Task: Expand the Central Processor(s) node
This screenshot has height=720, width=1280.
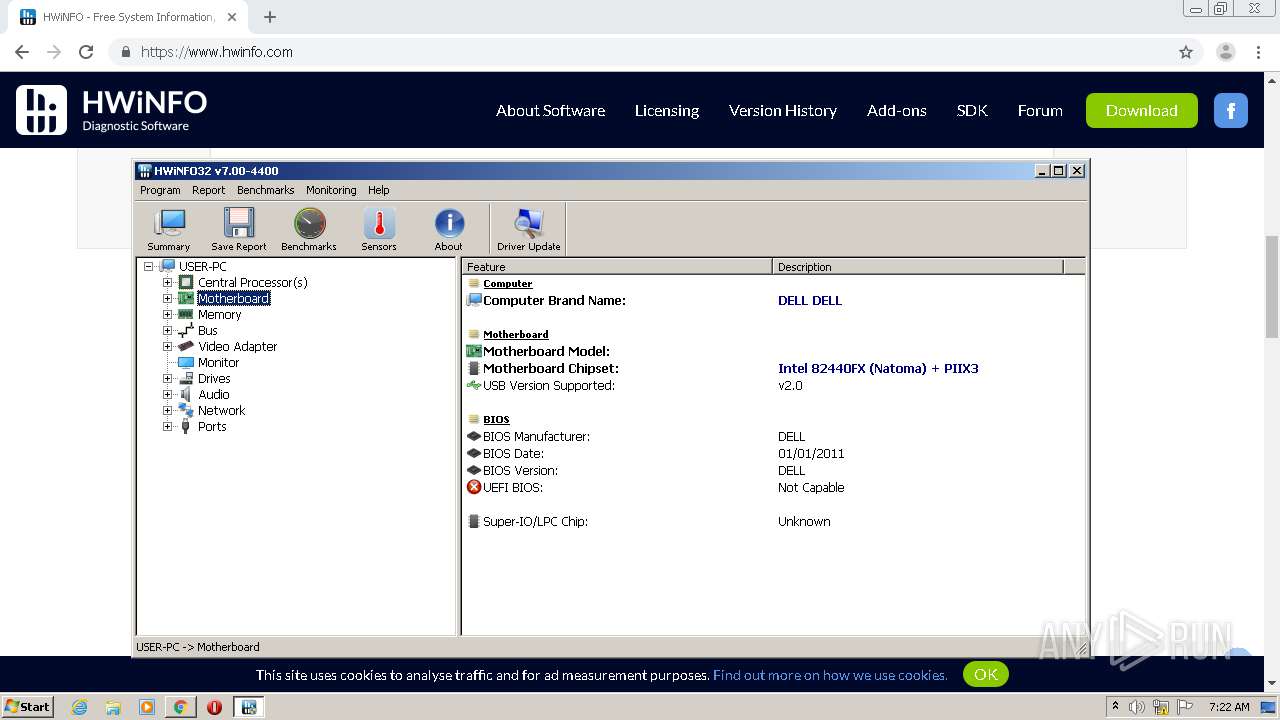Action: [168, 283]
